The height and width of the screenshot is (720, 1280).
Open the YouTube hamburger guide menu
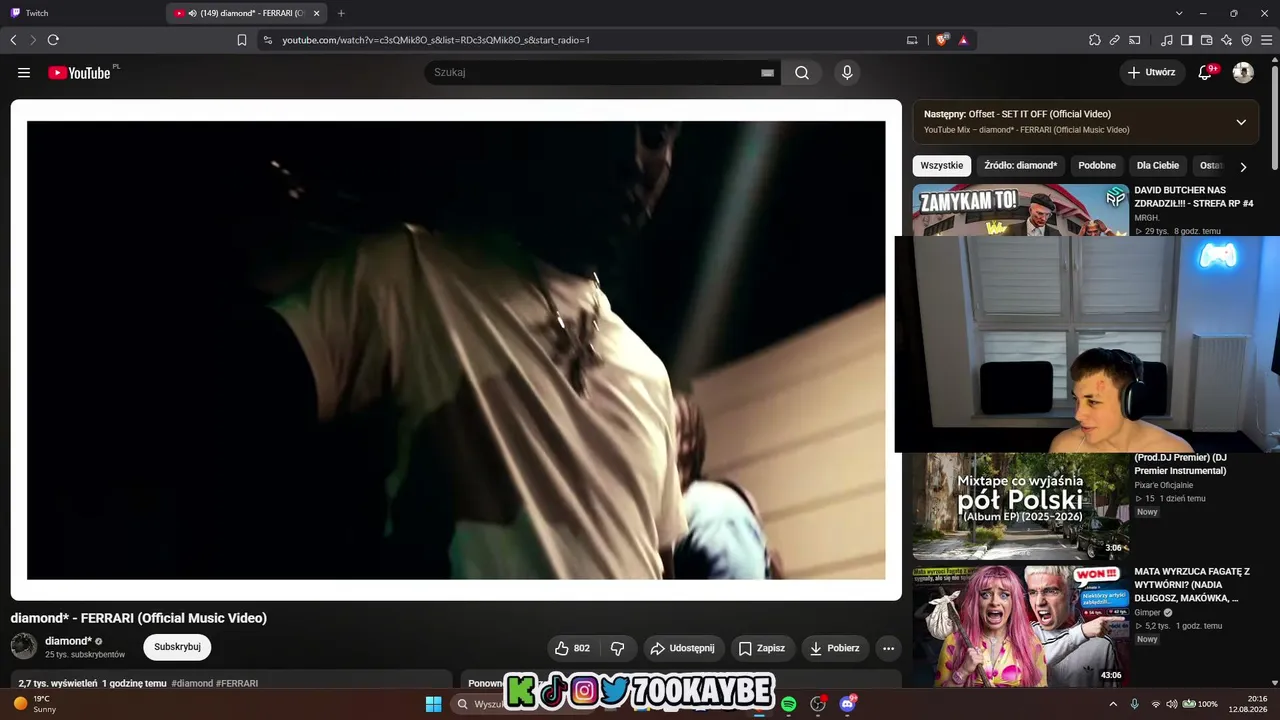point(24,73)
